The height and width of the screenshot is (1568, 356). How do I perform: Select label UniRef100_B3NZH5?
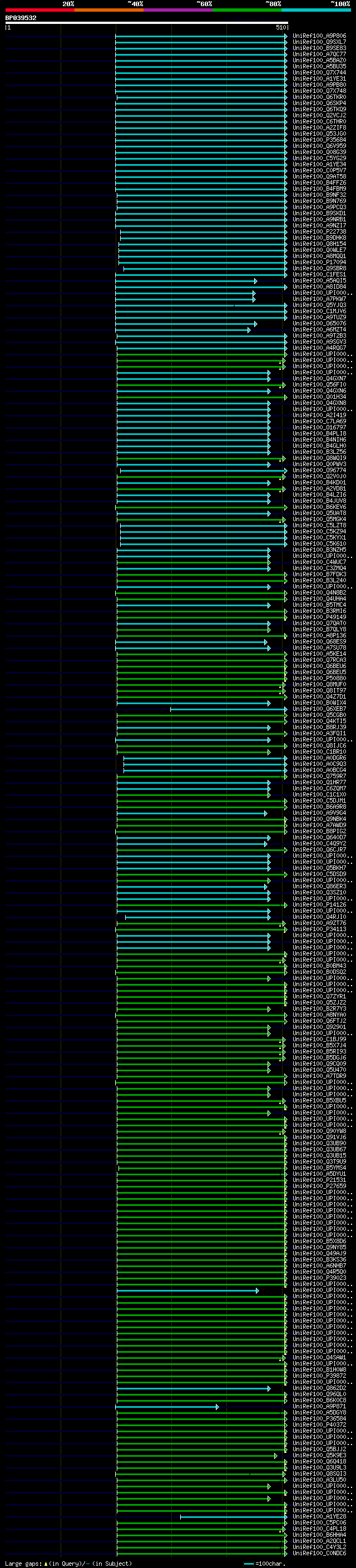point(319,550)
